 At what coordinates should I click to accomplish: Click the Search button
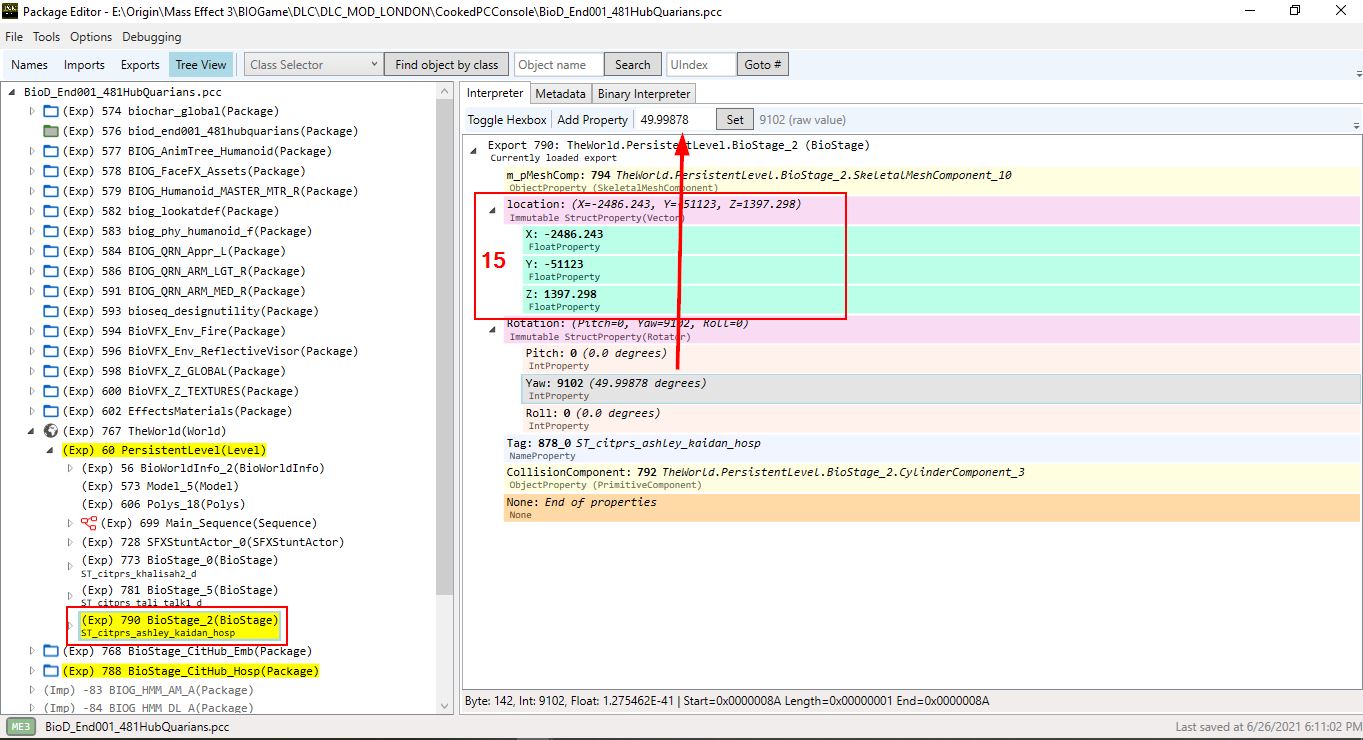click(x=632, y=65)
